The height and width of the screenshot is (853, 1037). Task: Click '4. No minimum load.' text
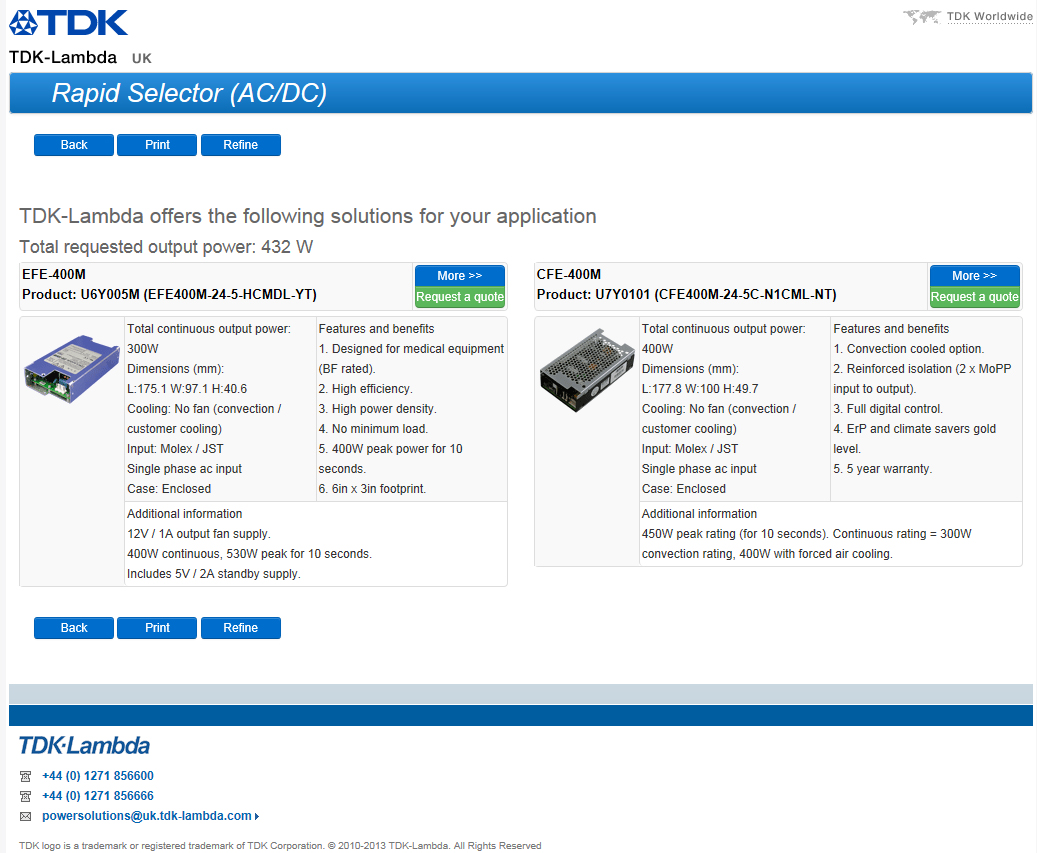[x=373, y=428]
